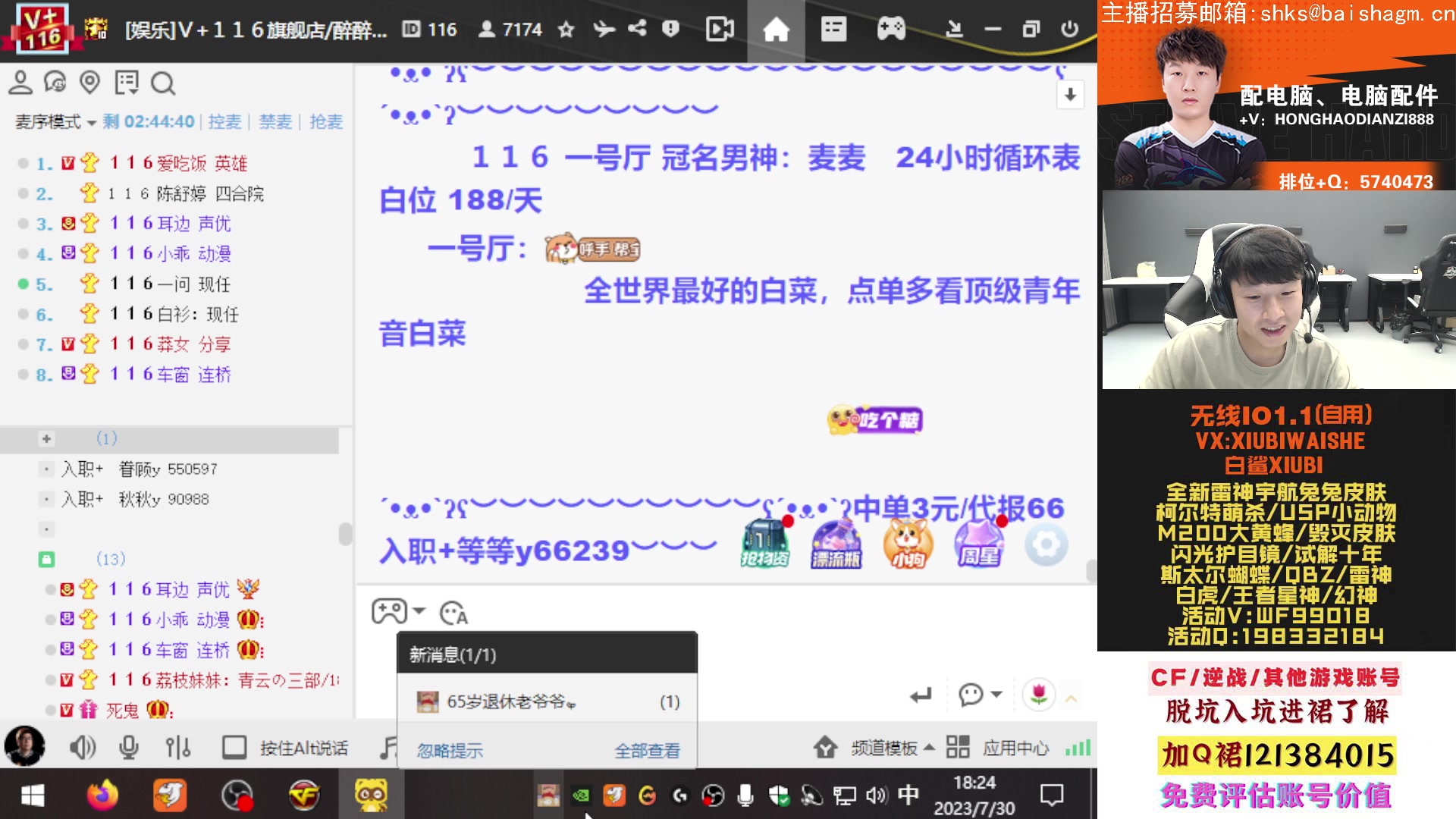
Task: Open game controller dropdown above input box
Action: tap(398, 611)
